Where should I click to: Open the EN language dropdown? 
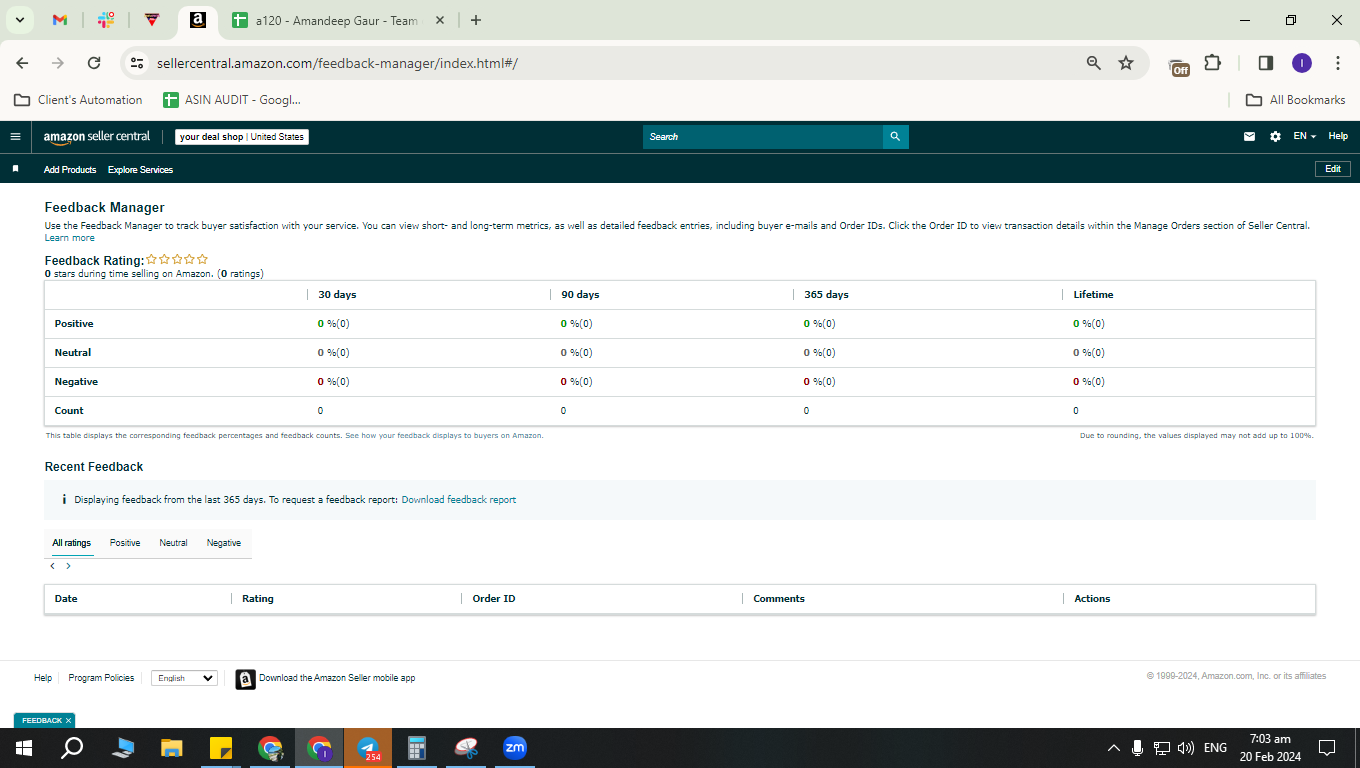pyautogui.click(x=1304, y=137)
